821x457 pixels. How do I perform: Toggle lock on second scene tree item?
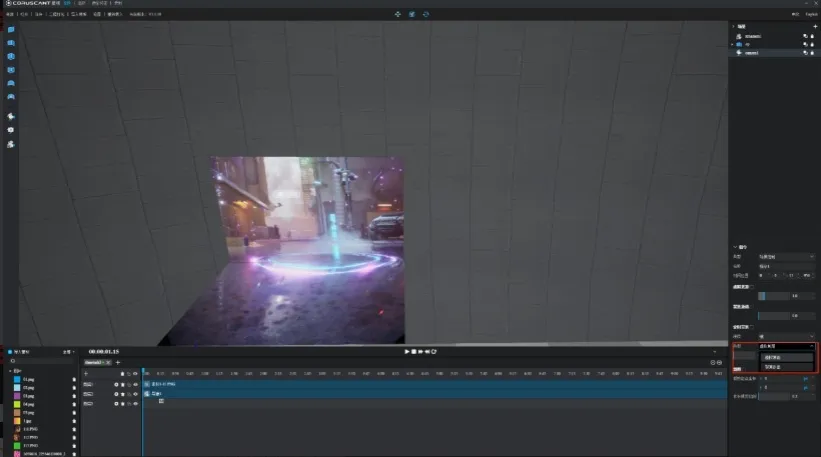click(813, 44)
